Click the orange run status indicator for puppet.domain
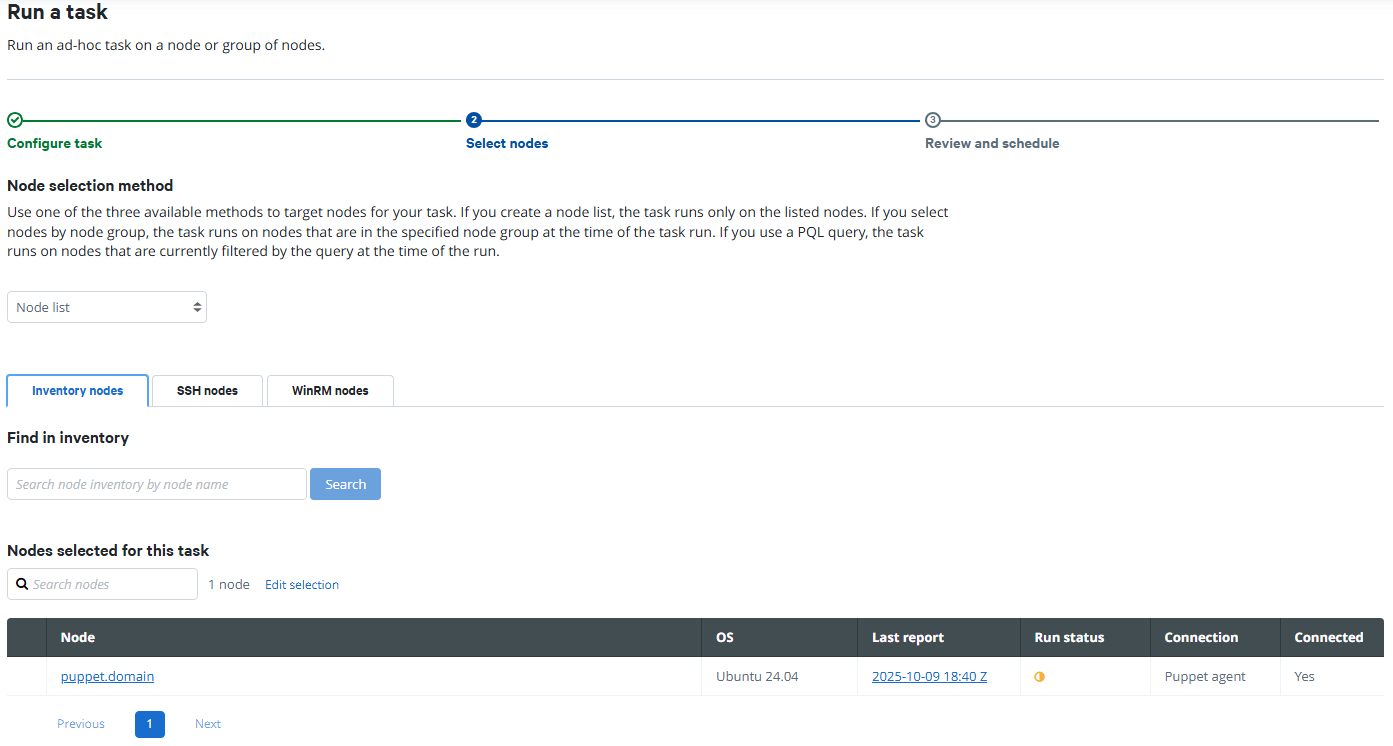 1039,676
